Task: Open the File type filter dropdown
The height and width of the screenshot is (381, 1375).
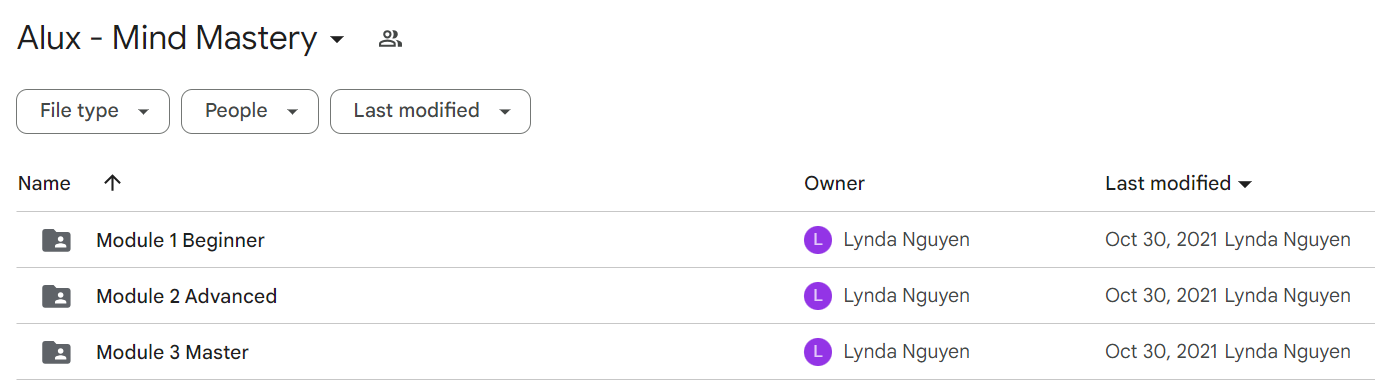Action: [93, 111]
